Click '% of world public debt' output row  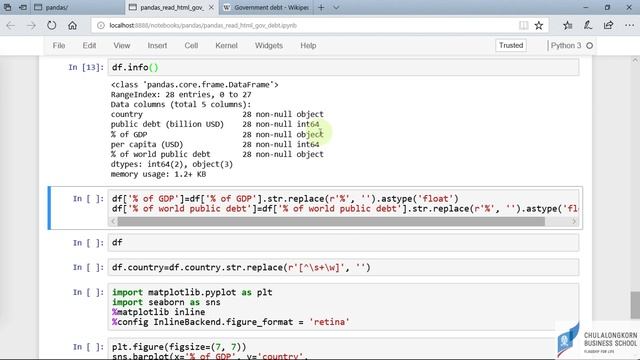(x=217, y=154)
